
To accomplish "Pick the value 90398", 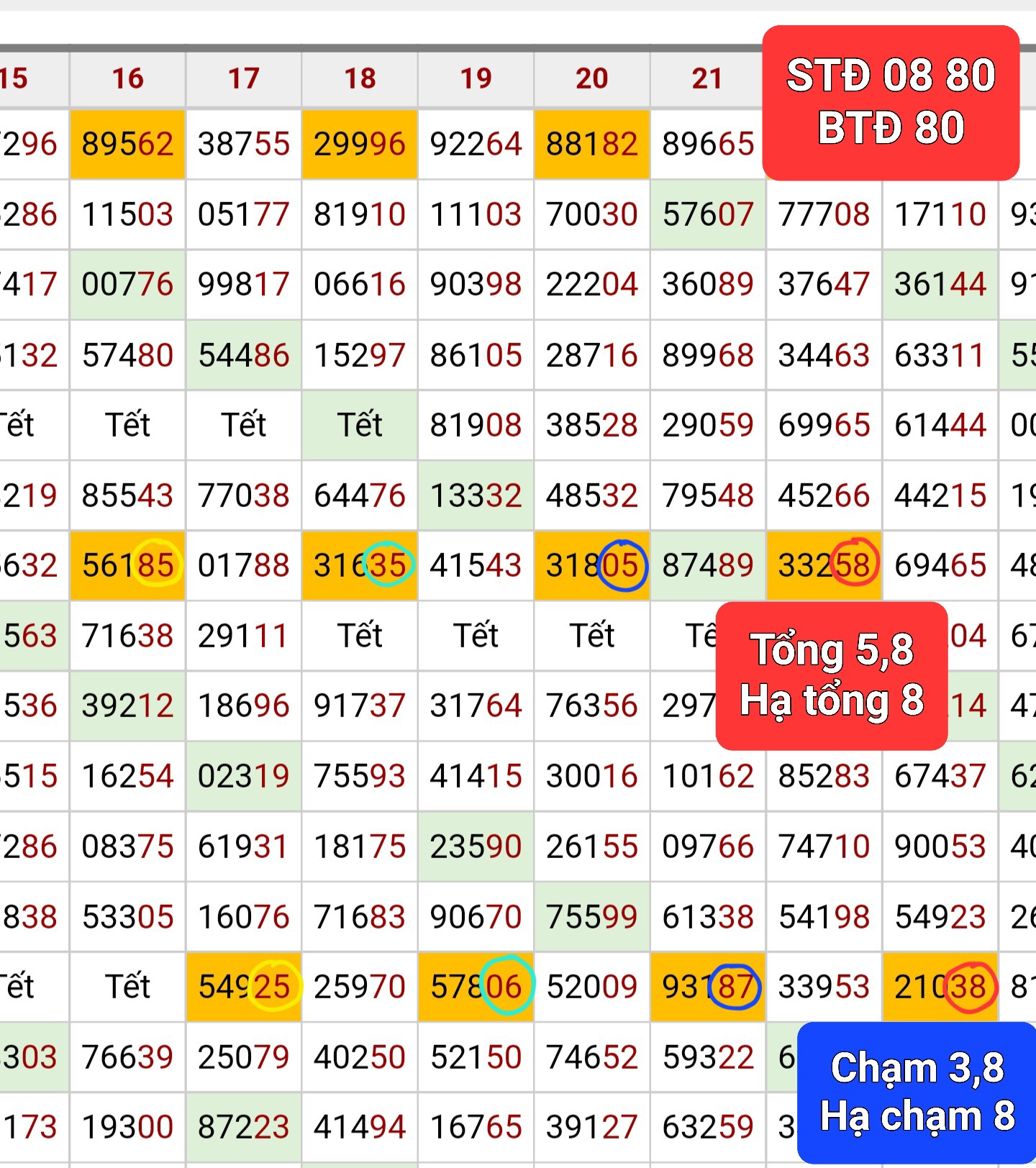I will [476, 284].
